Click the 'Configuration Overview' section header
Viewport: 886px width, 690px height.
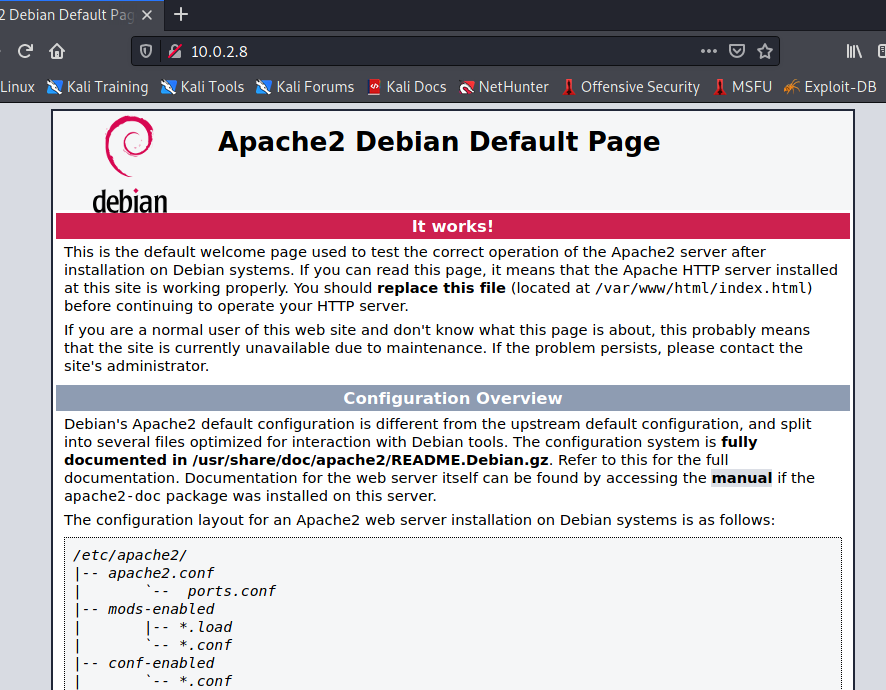coord(453,398)
